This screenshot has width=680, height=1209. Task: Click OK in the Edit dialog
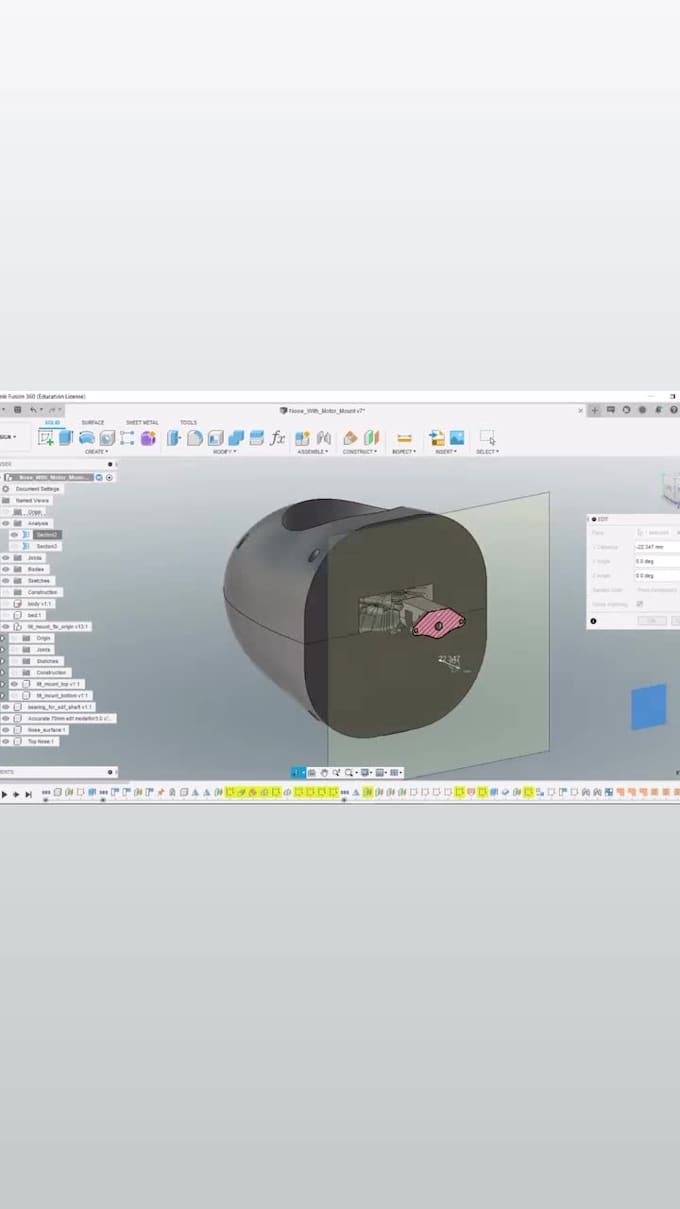[652, 620]
